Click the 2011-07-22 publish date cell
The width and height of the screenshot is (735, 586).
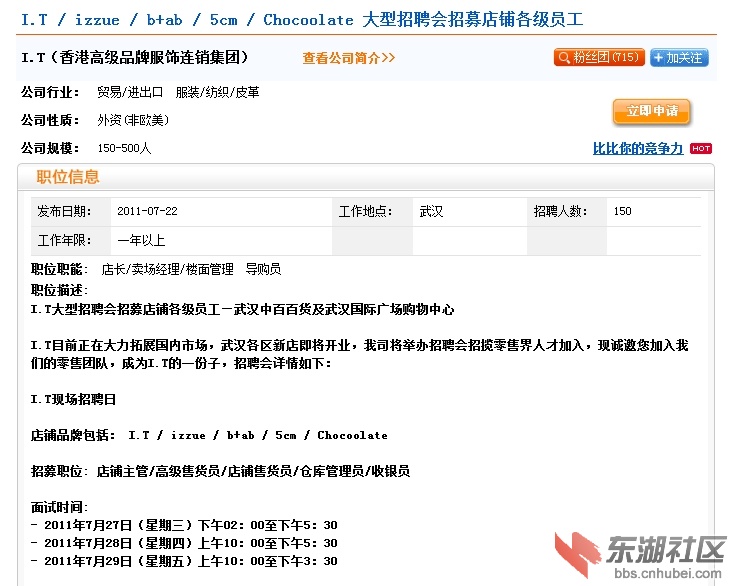point(147,212)
